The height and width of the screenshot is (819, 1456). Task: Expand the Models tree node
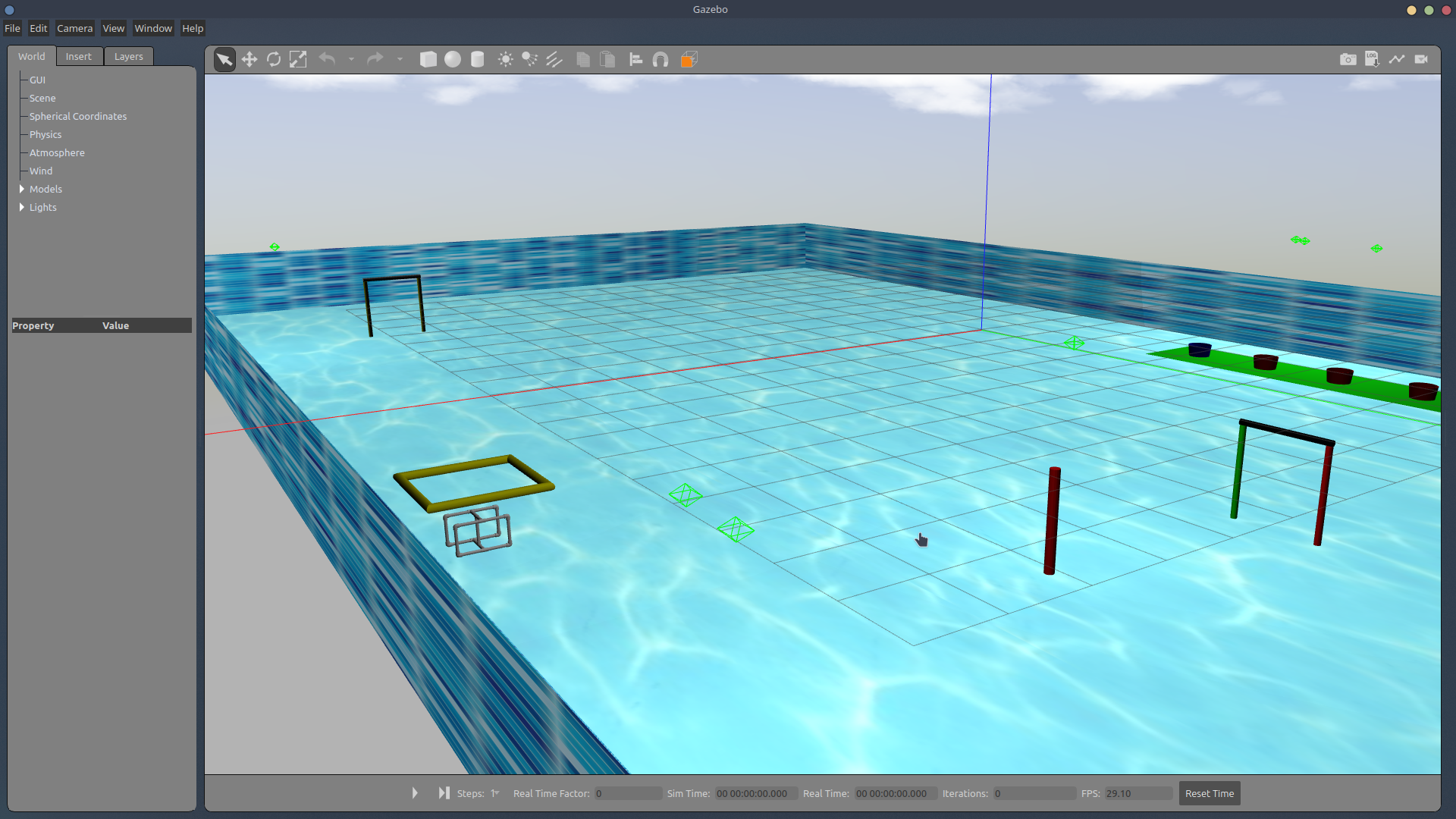(x=22, y=189)
